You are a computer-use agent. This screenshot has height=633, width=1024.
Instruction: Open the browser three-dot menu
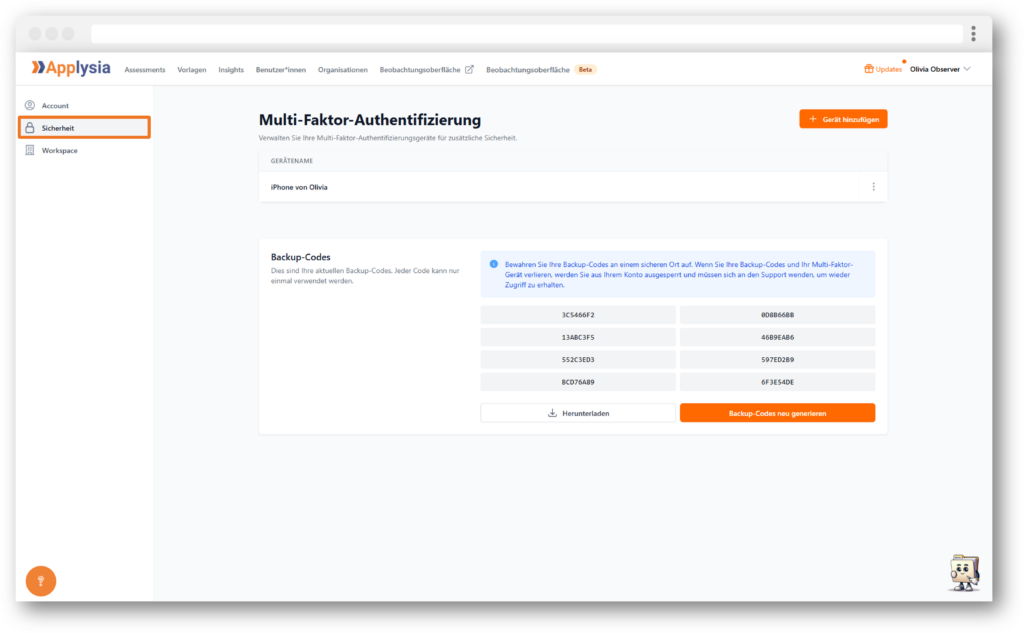(973, 33)
